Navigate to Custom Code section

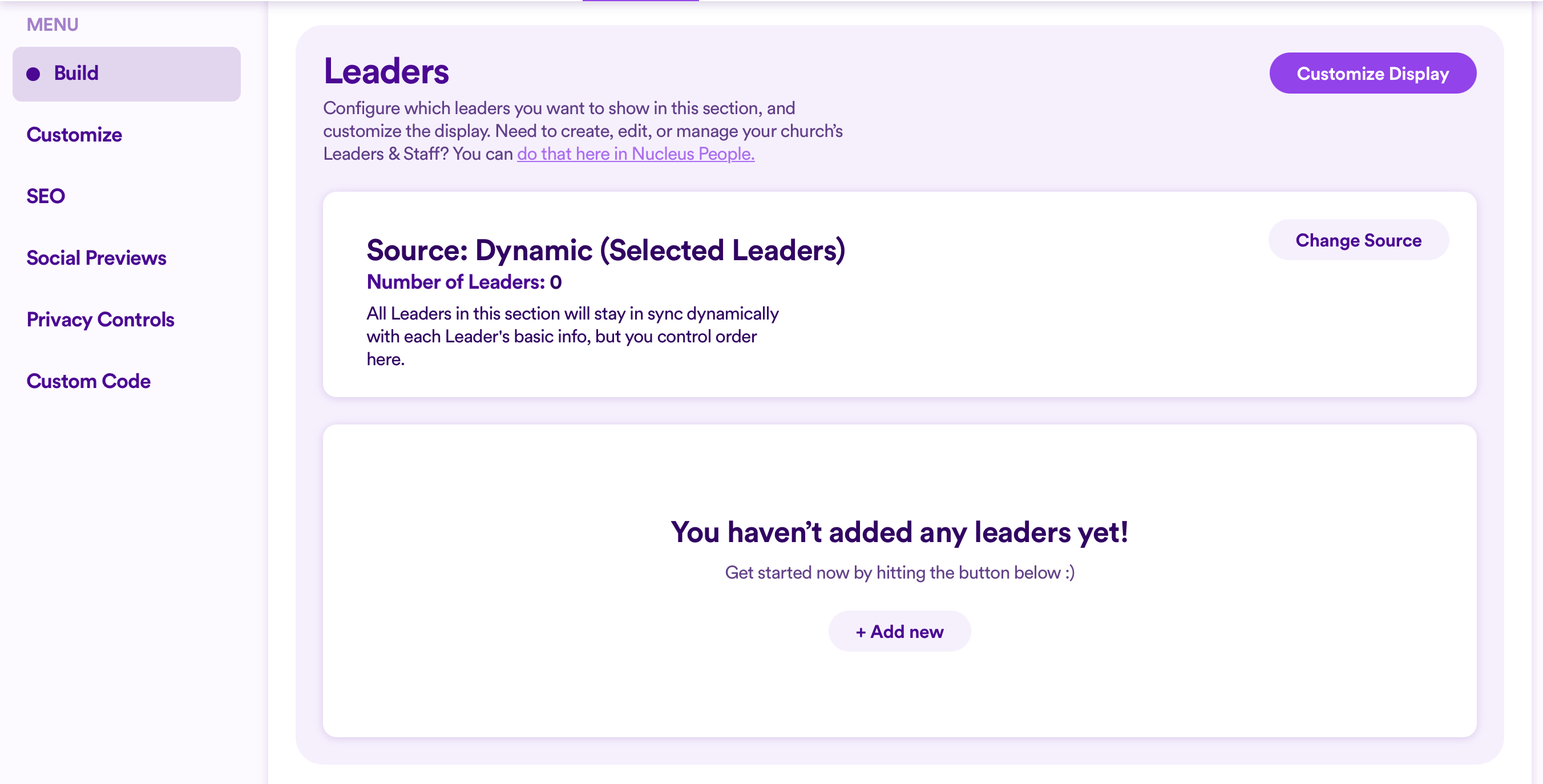(88, 382)
